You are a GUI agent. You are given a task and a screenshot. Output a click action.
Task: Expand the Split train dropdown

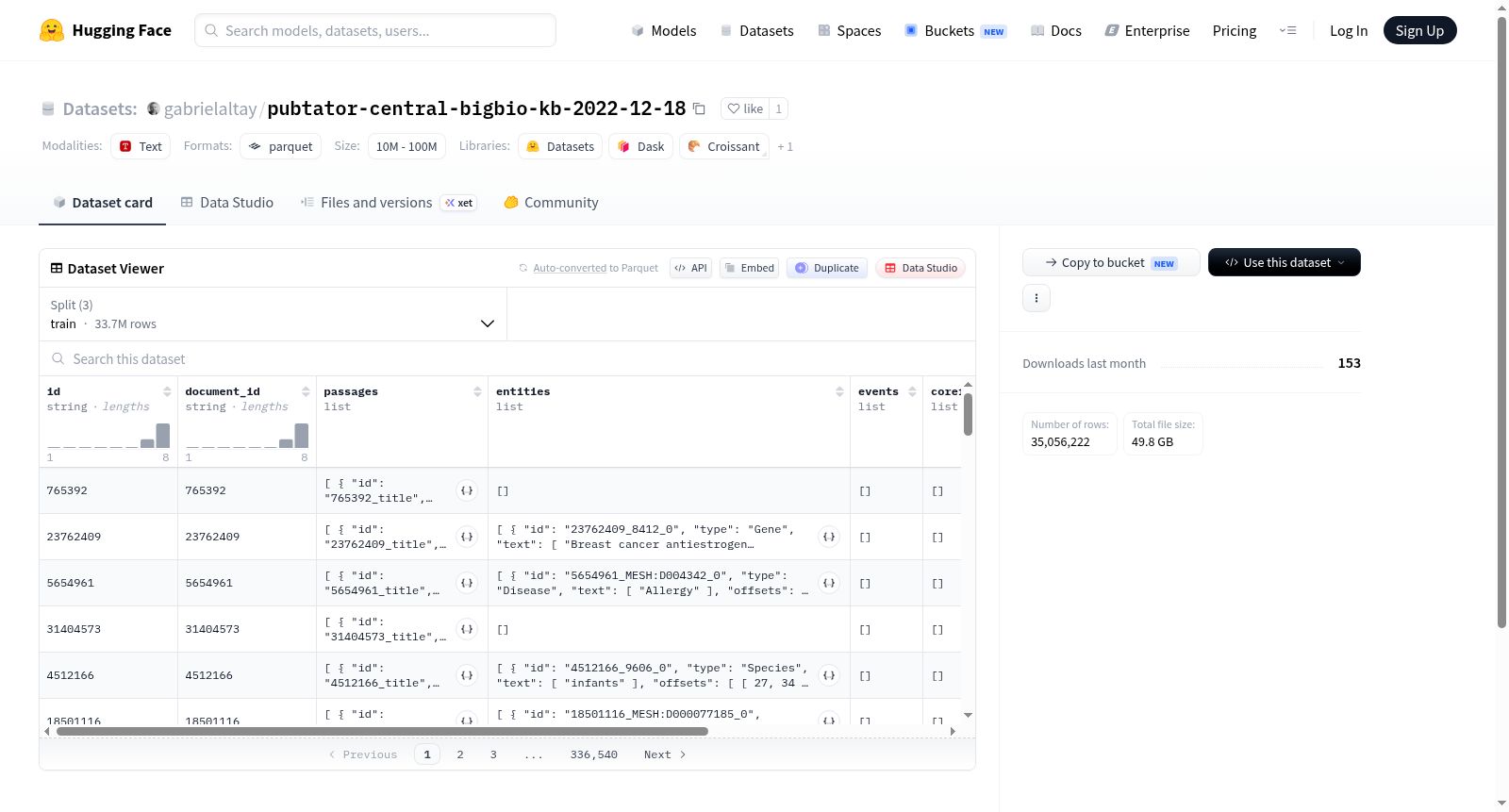pos(274,314)
